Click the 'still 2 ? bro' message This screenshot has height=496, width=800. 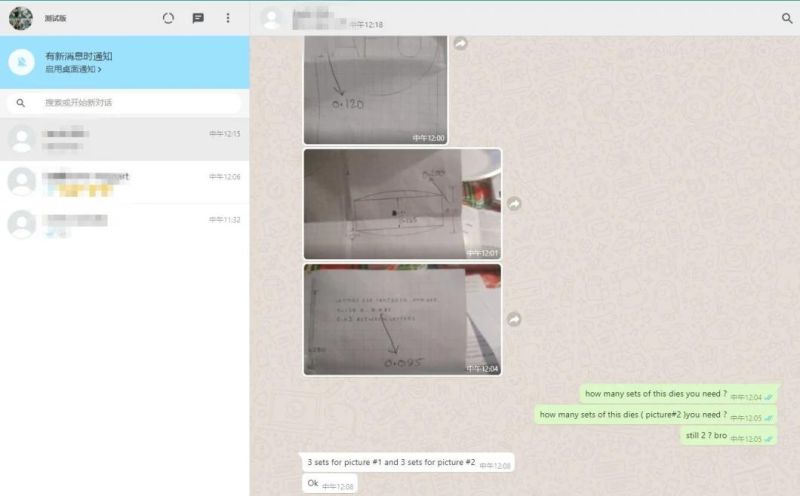729,436
